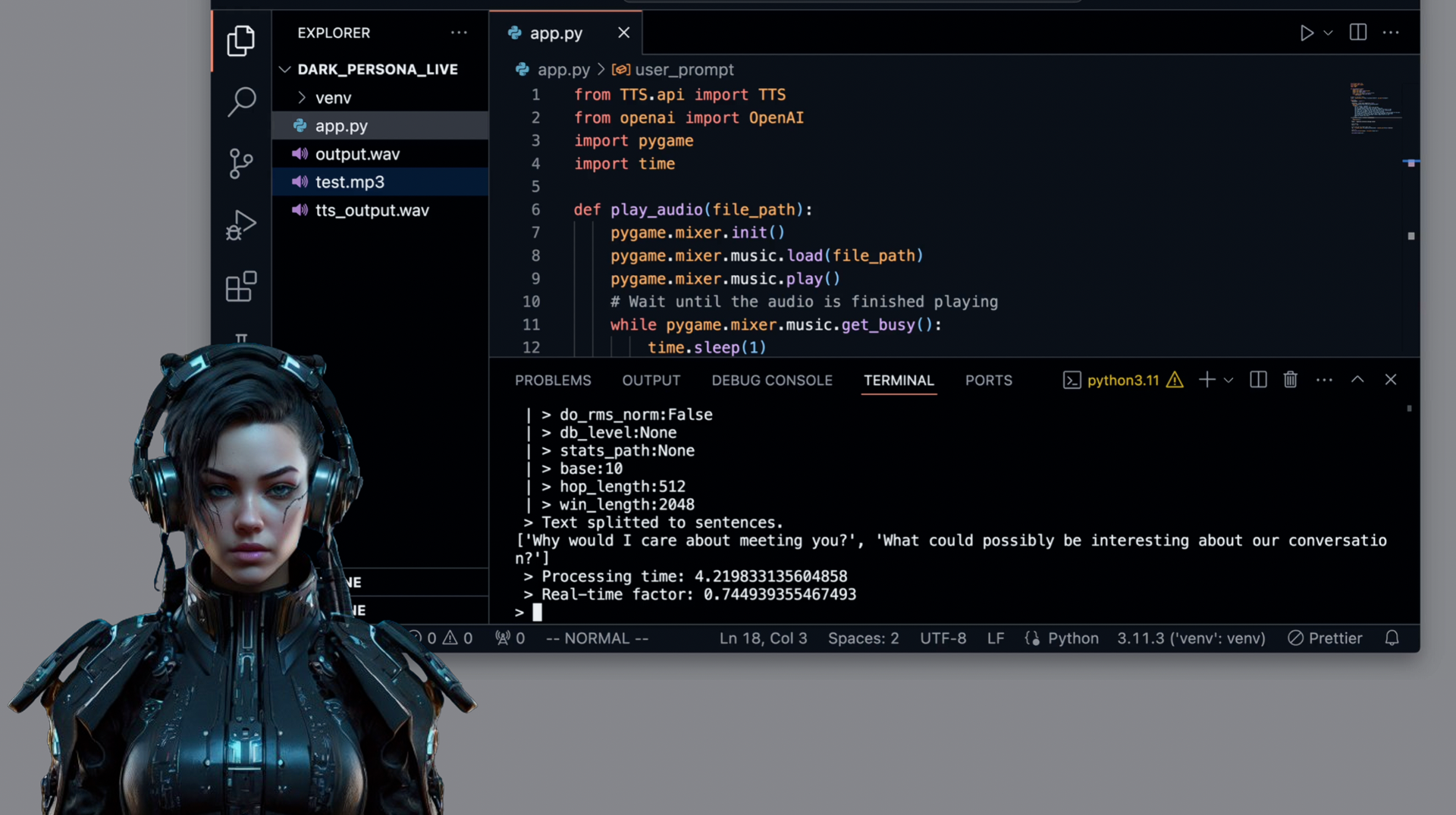
Task: Open the terminal profile dropdown
Action: click(x=1230, y=380)
